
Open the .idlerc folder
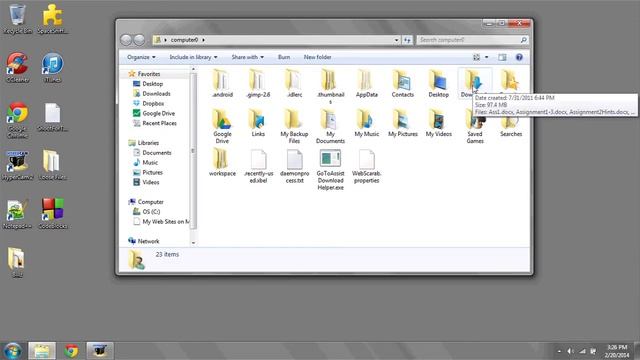pos(294,84)
